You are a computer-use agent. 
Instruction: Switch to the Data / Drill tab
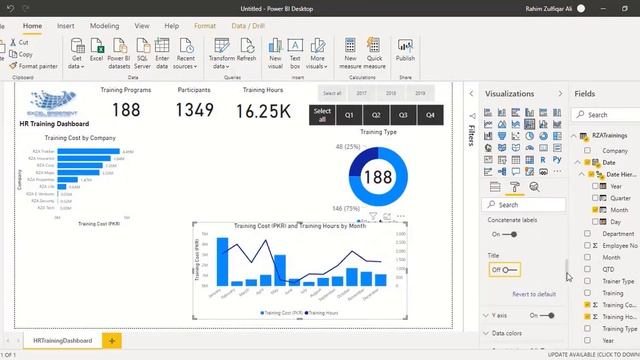248,26
